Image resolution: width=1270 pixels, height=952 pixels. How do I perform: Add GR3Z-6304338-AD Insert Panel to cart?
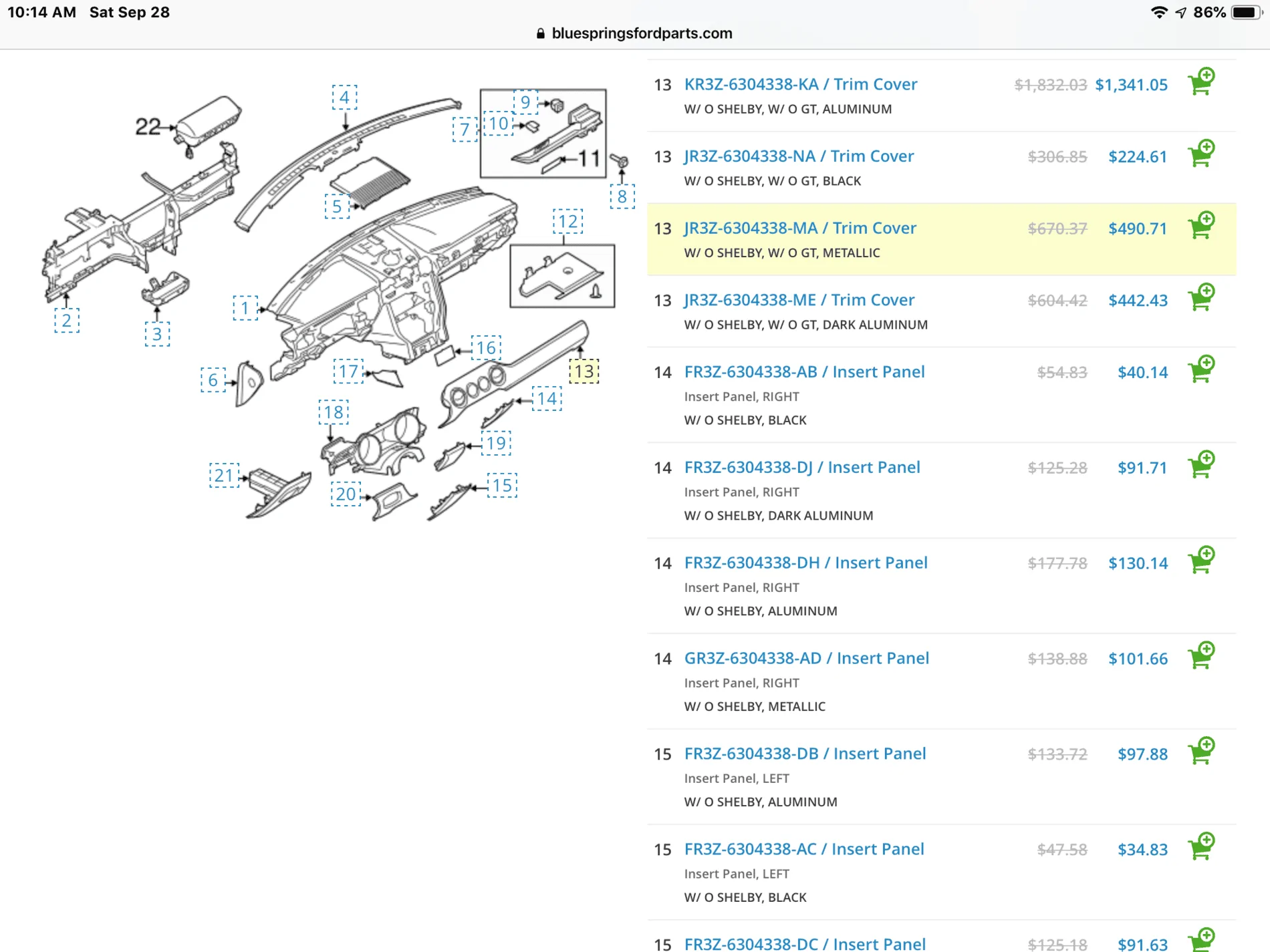[x=1201, y=656]
